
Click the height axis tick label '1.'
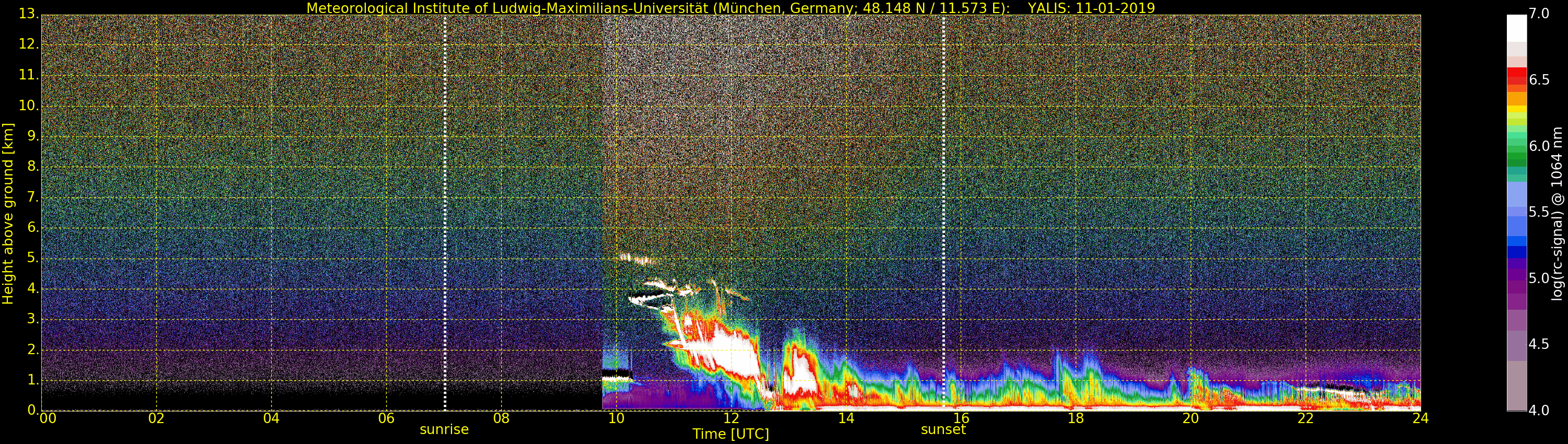tap(32, 380)
